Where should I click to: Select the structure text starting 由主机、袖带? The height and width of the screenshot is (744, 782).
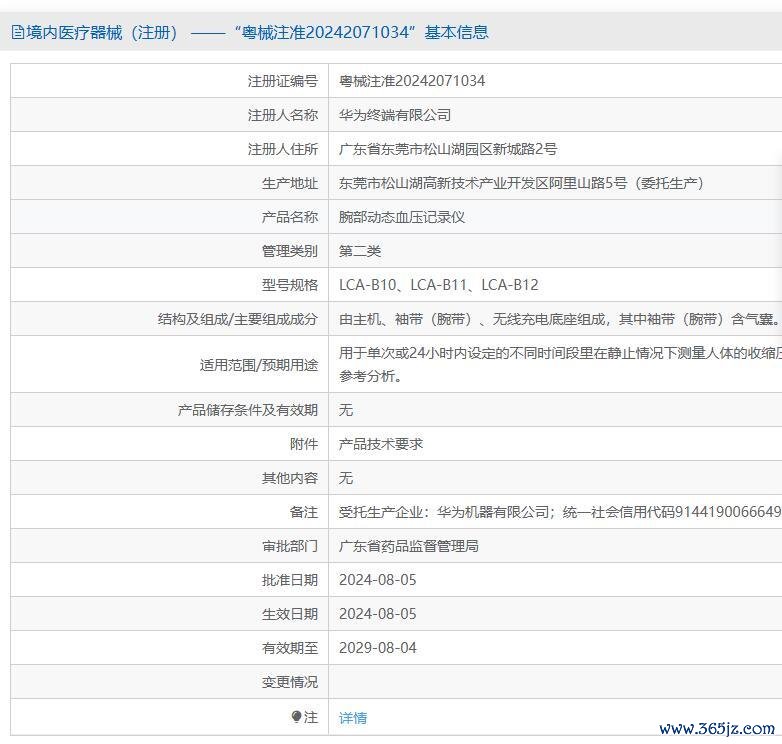(560, 319)
